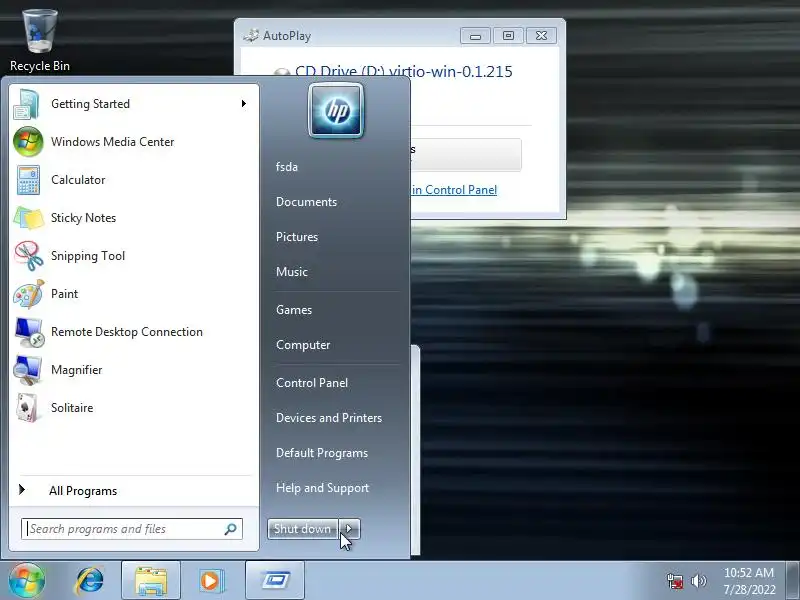This screenshot has height=600, width=800.
Task: Launch Windows Media Center icon
Action: tap(28, 142)
